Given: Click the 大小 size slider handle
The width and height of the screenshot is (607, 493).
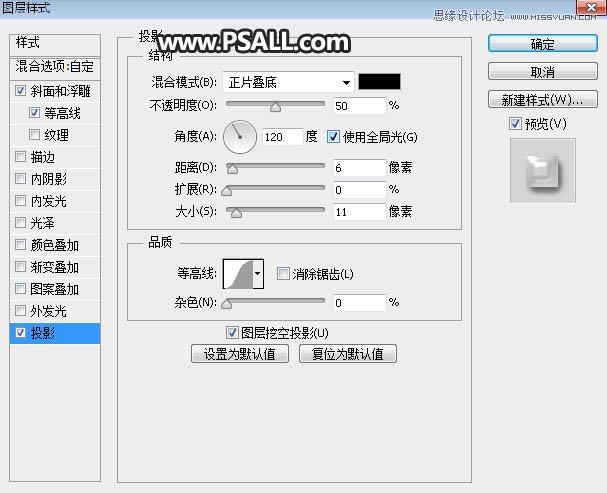Looking at the screenshot, I should (x=236, y=213).
